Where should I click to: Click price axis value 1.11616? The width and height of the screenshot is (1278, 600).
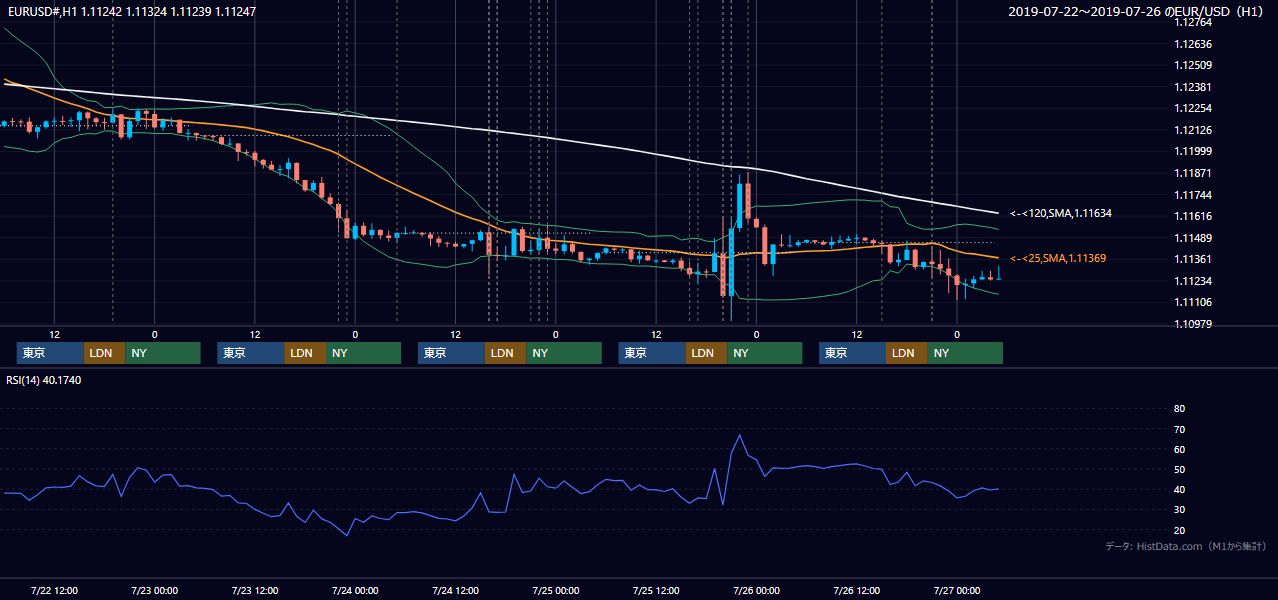pos(1193,216)
